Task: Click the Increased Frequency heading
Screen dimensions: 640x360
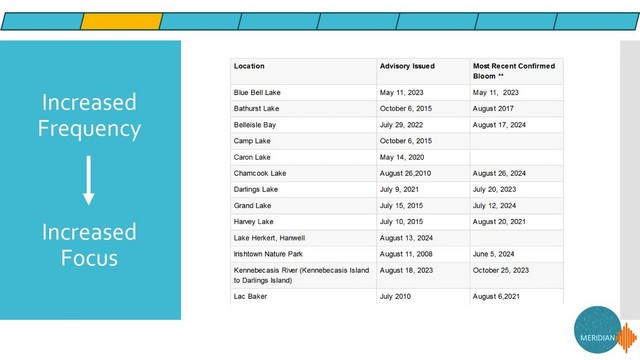Action: click(89, 115)
